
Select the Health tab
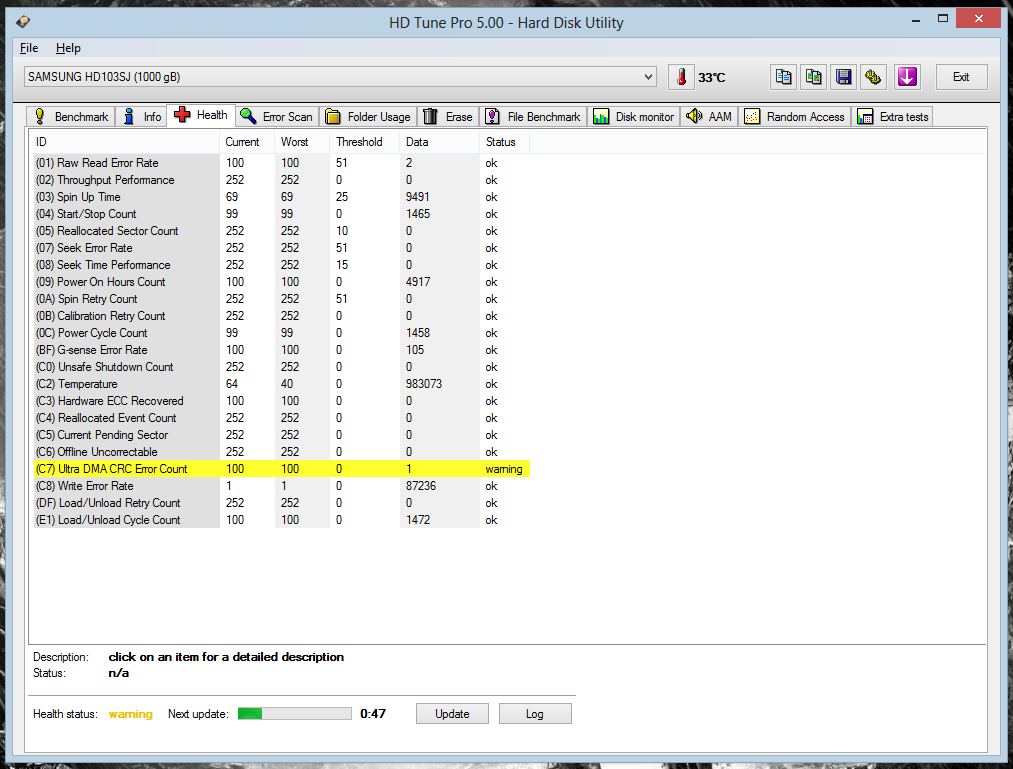pyautogui.click(x=201, y=115)
